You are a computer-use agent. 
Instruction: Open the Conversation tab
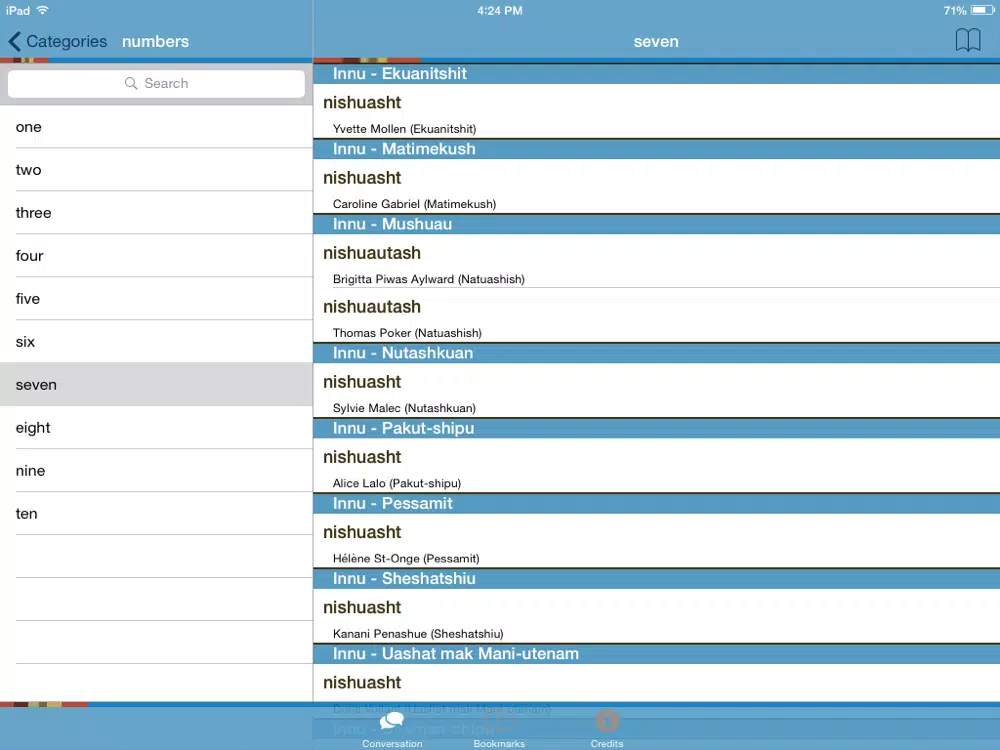392,730
